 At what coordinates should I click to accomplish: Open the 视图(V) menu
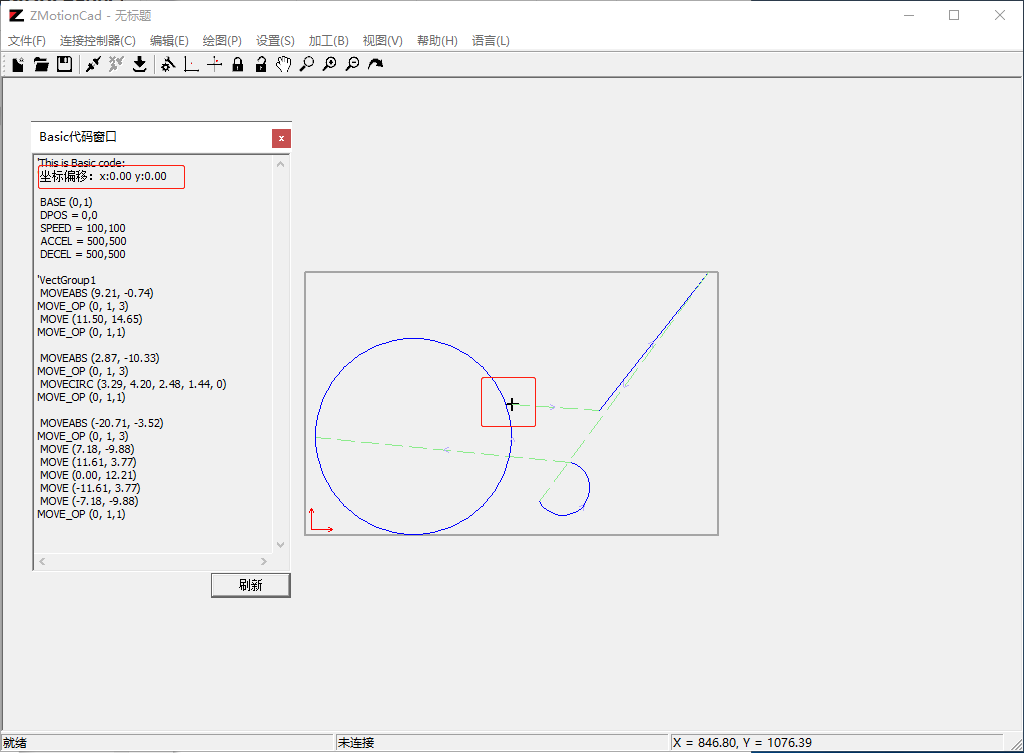coord(383,40)
